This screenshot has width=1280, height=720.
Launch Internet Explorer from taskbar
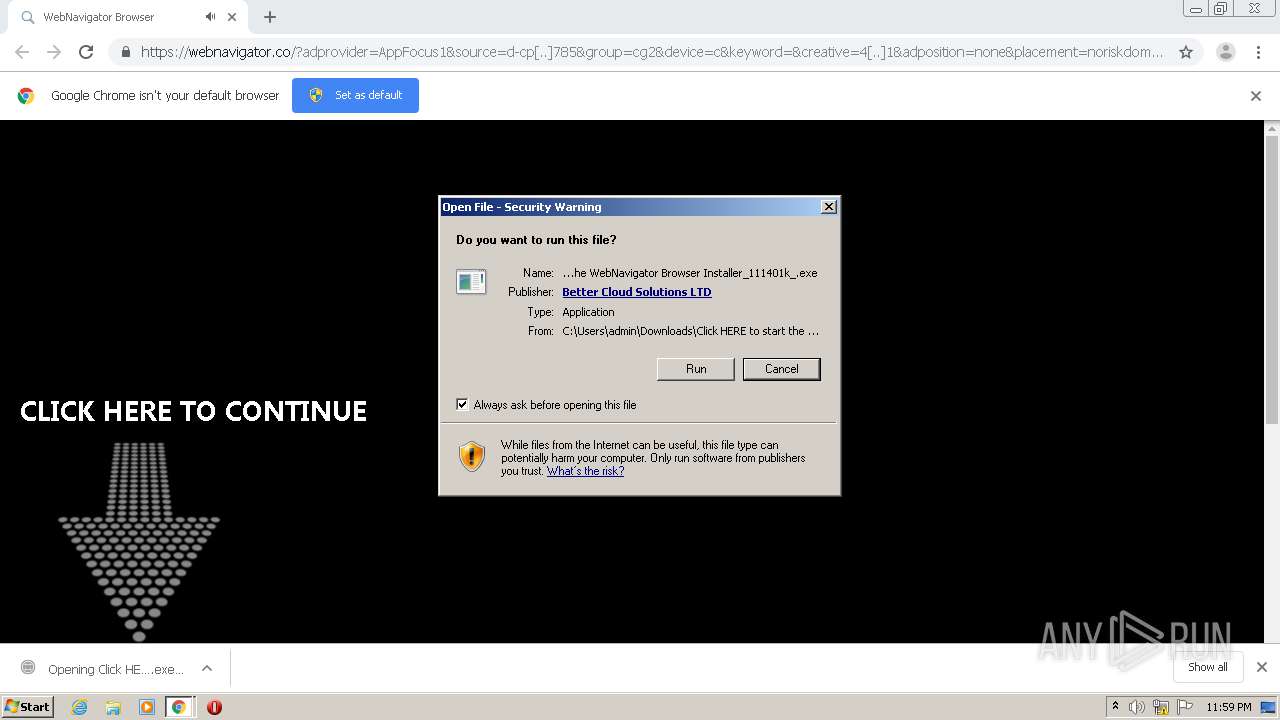tap(80, 707)
